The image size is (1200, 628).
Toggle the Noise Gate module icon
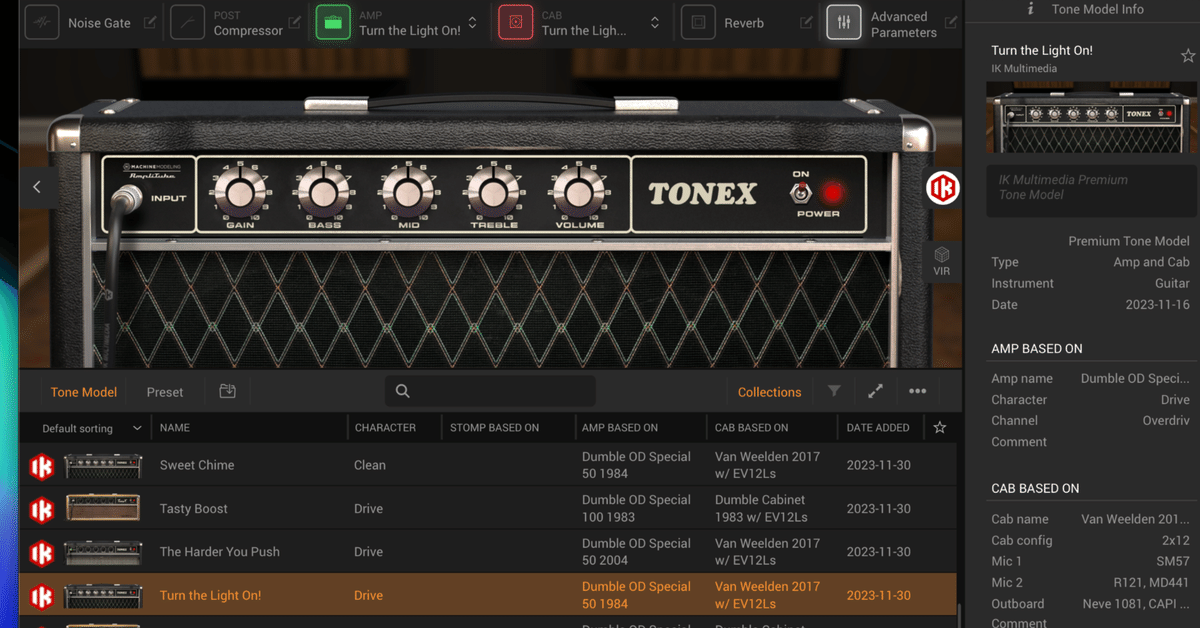tap(42, 22)
